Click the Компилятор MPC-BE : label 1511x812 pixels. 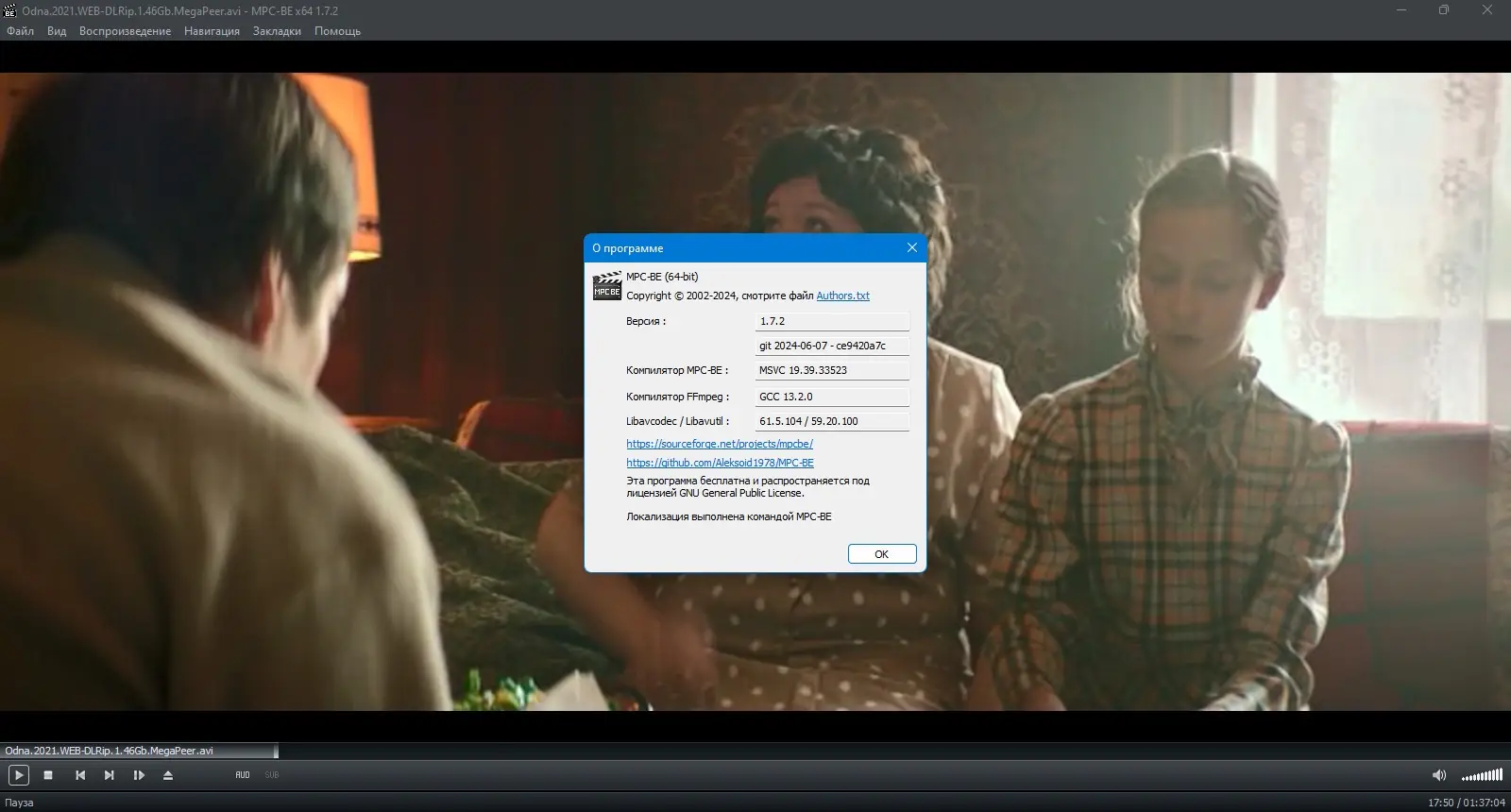[677, 370]
